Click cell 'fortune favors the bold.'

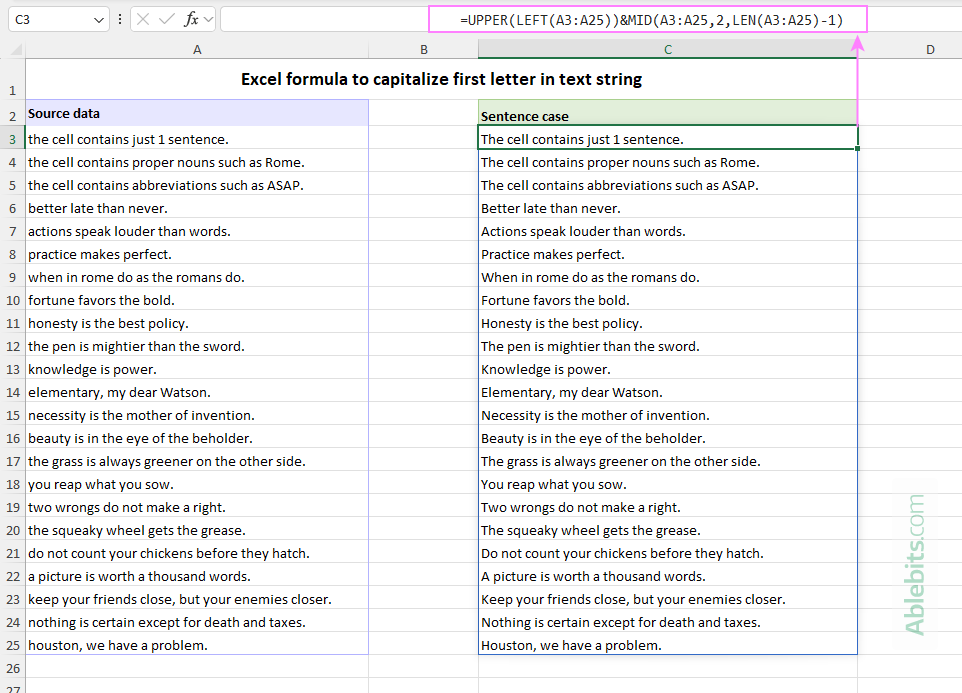pos(197,301)
